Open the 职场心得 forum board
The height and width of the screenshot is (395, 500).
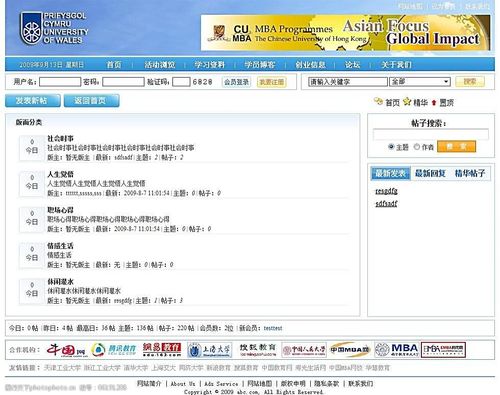coord(60,210)
